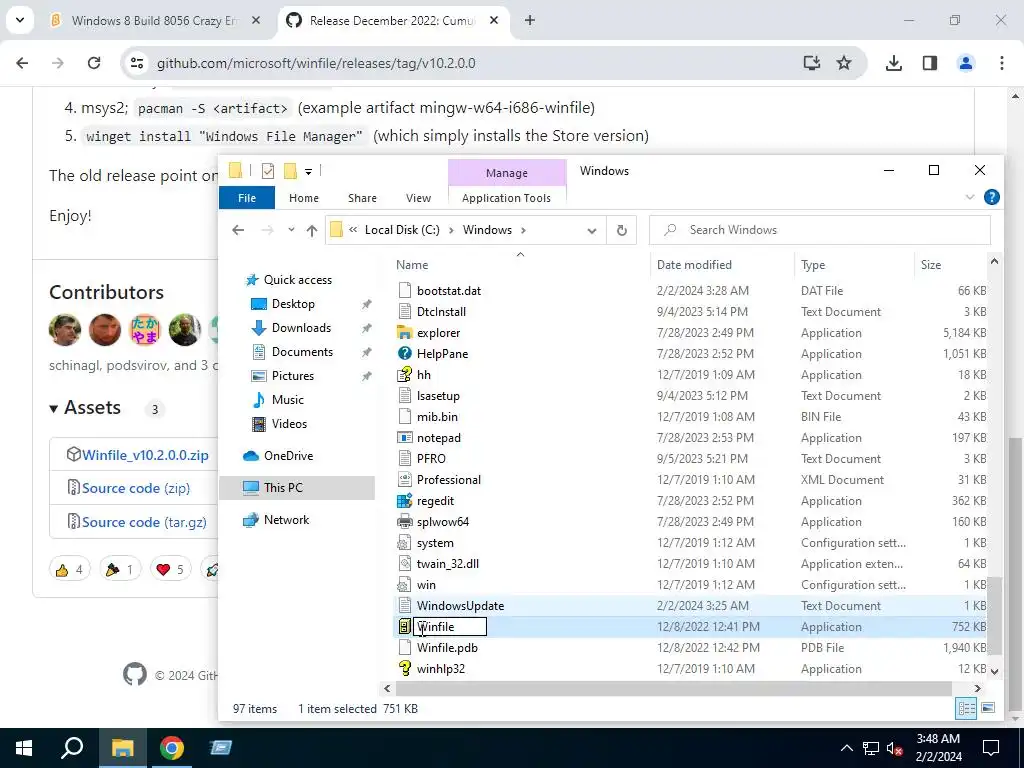Viewport: 1024px width, 768px height.
Task: Download Source code (tar.gz) link
Action: [144, 522]
